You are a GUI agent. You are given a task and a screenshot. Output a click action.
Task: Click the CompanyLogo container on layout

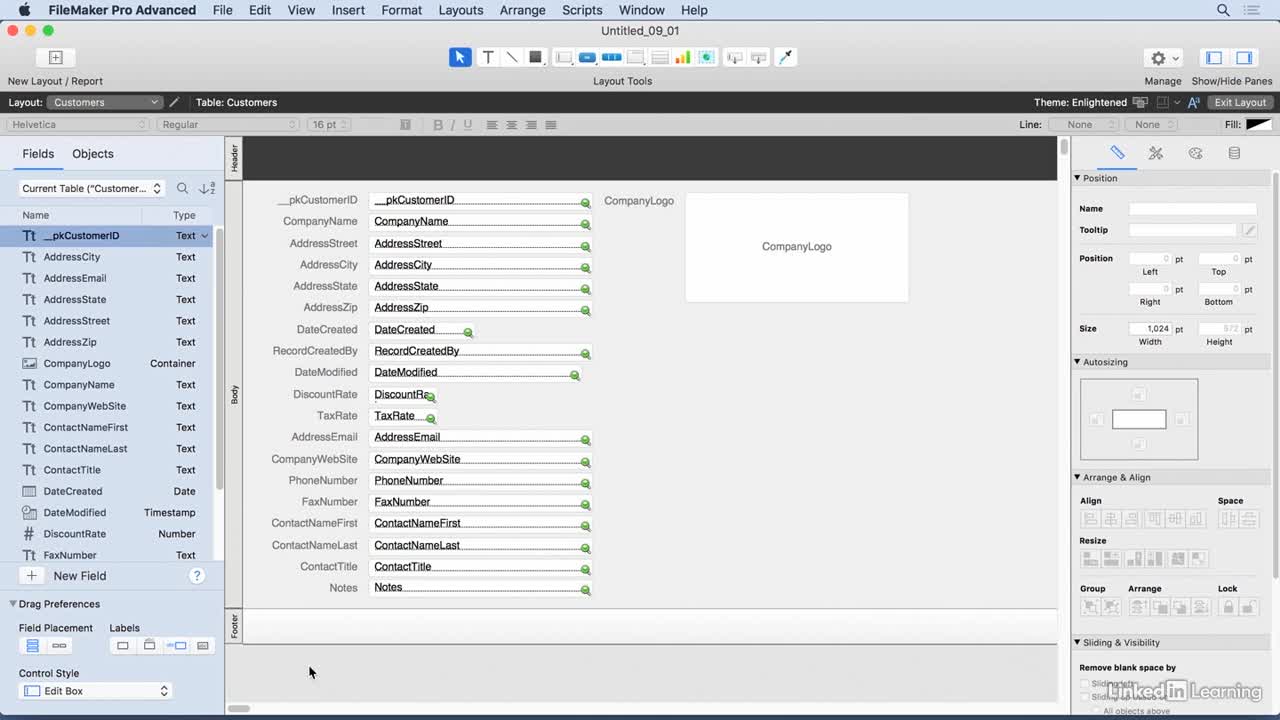[x=797, y=247]
